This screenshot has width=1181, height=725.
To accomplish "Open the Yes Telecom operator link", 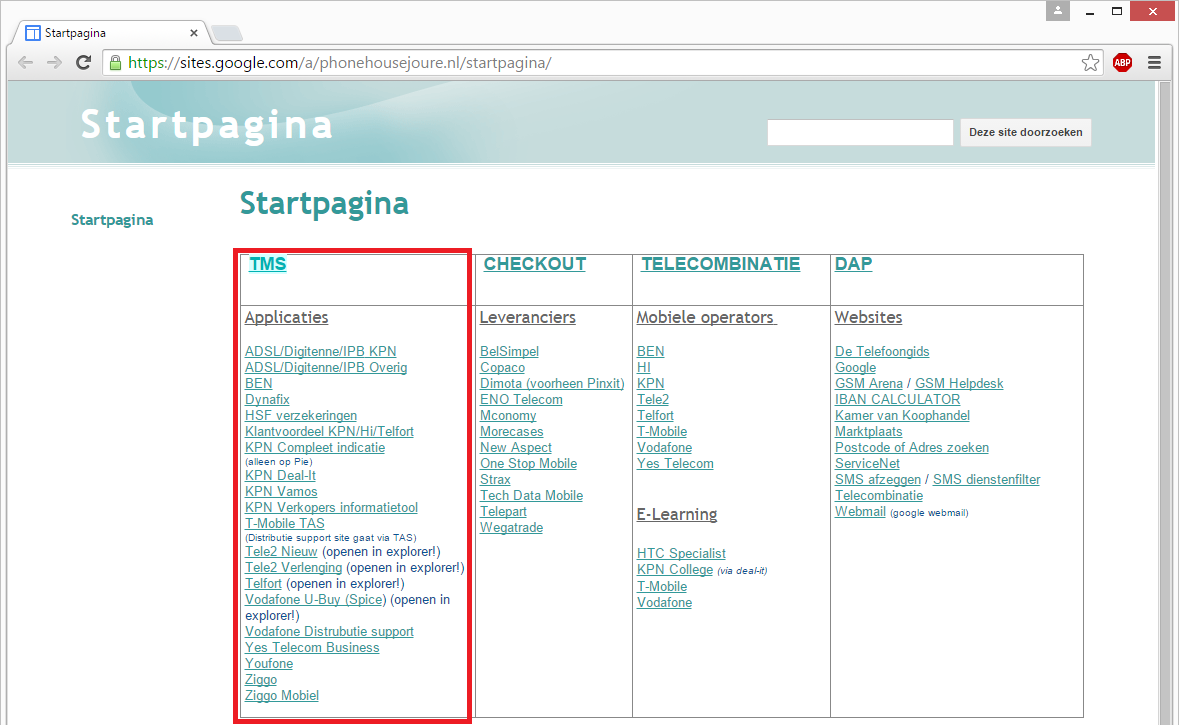I will click(676, 464).
